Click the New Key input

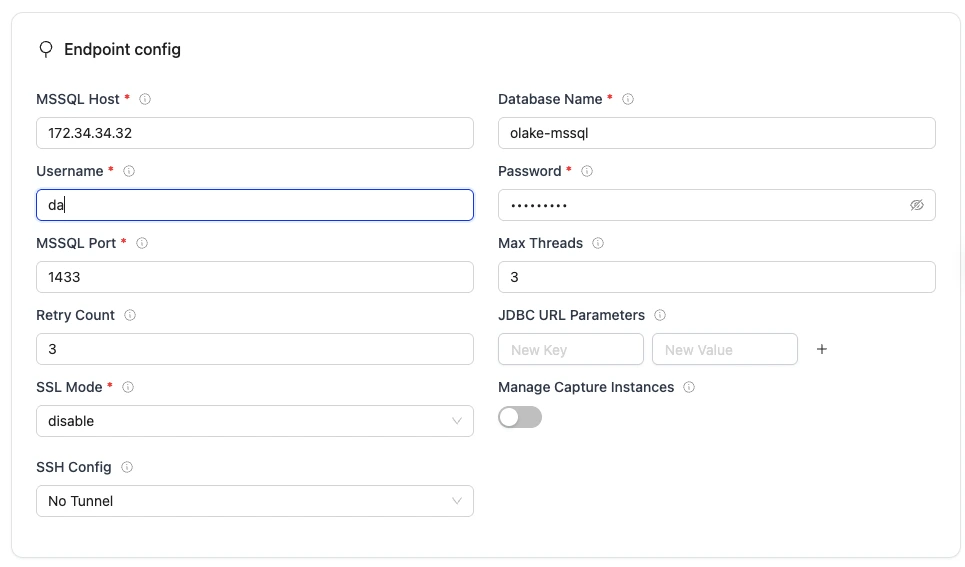pos(571,349)
